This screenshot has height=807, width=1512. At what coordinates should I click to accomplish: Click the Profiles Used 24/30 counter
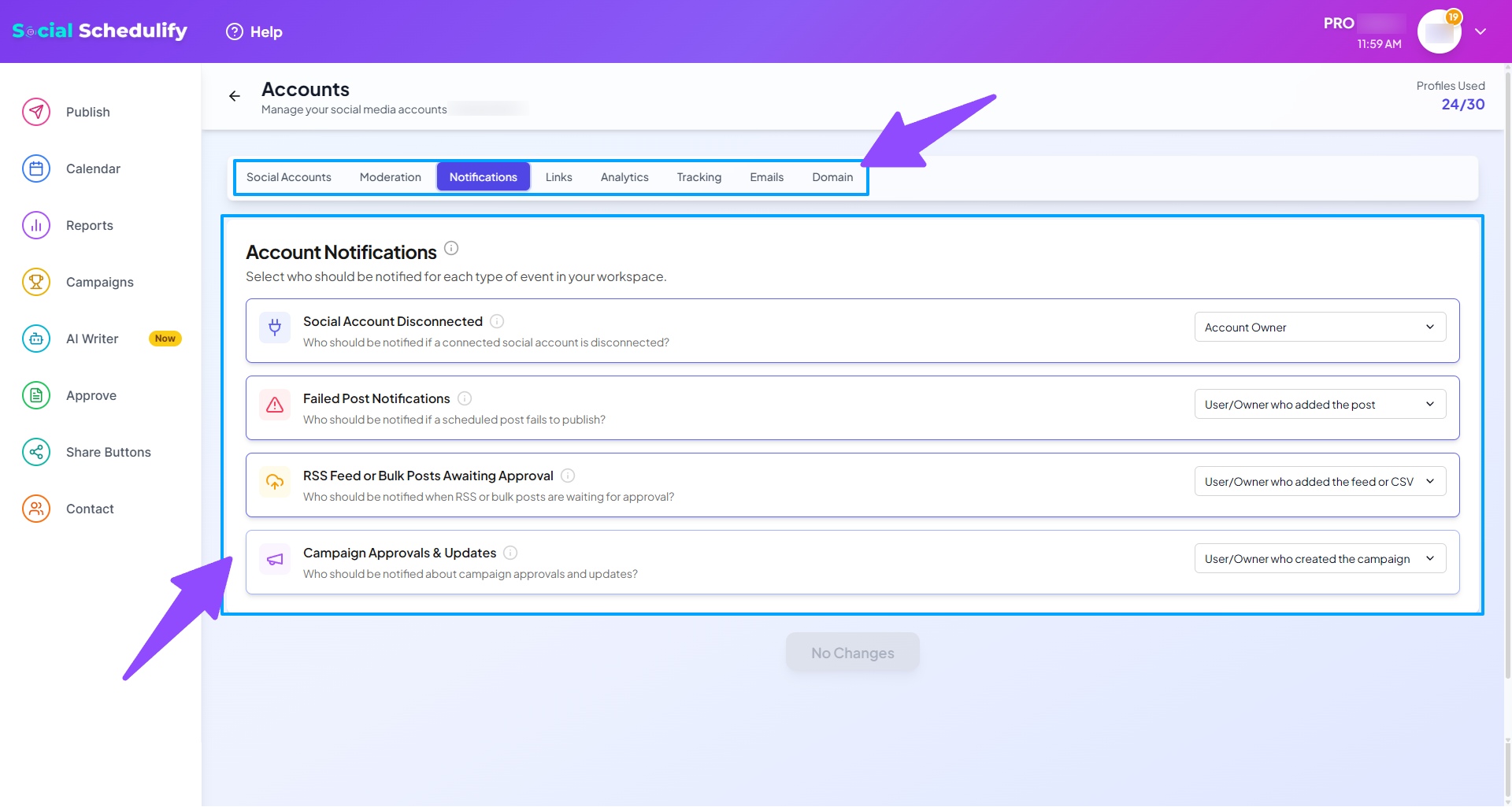coord(1462,104)
